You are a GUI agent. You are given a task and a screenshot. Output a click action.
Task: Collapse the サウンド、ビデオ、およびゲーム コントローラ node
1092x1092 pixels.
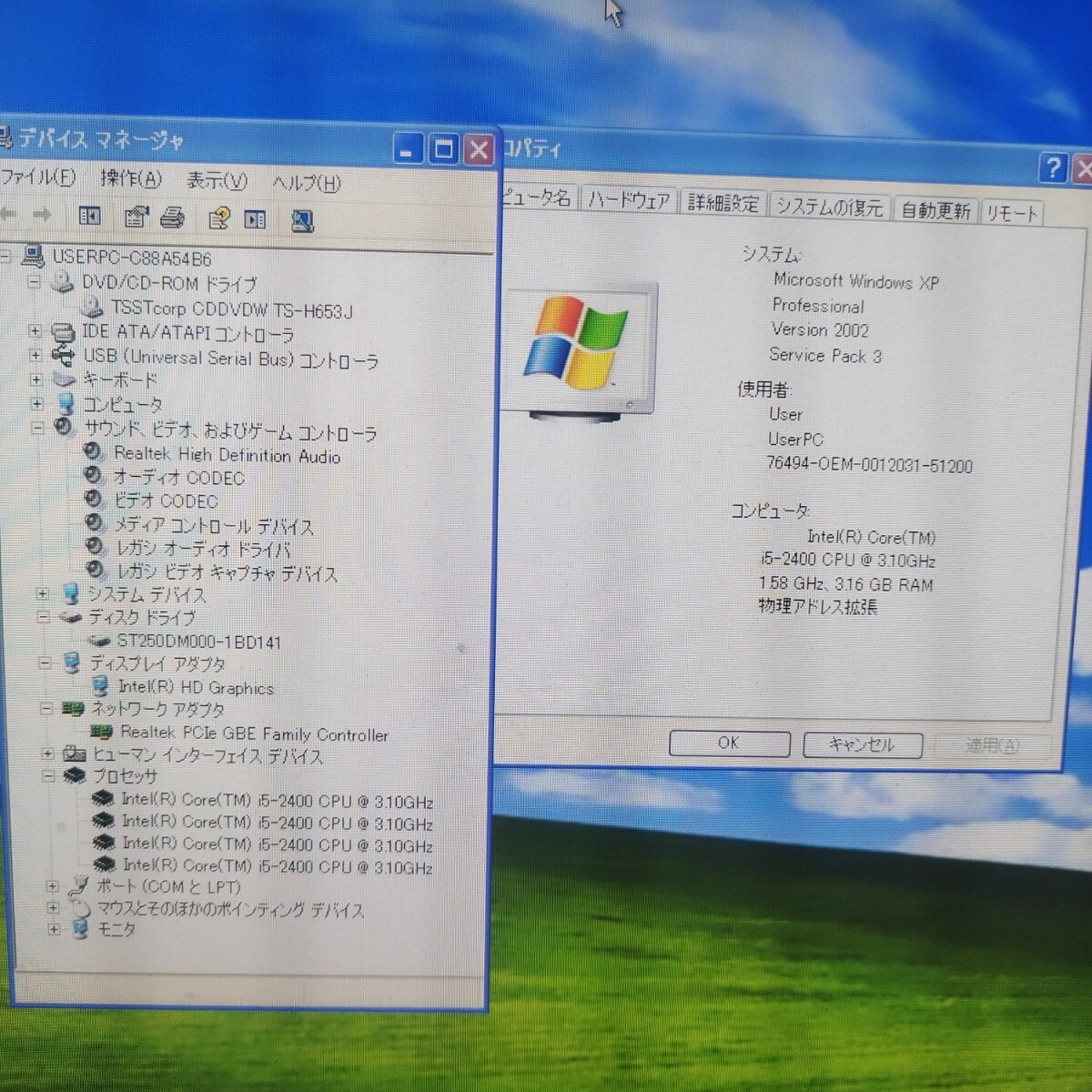click(x=38, y=428)
